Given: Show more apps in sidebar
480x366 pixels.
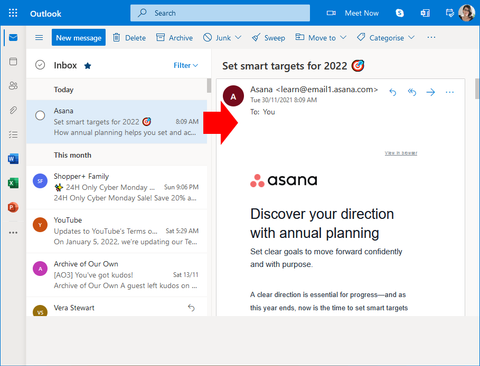Looking at the screenshot, I should [13, 232].
